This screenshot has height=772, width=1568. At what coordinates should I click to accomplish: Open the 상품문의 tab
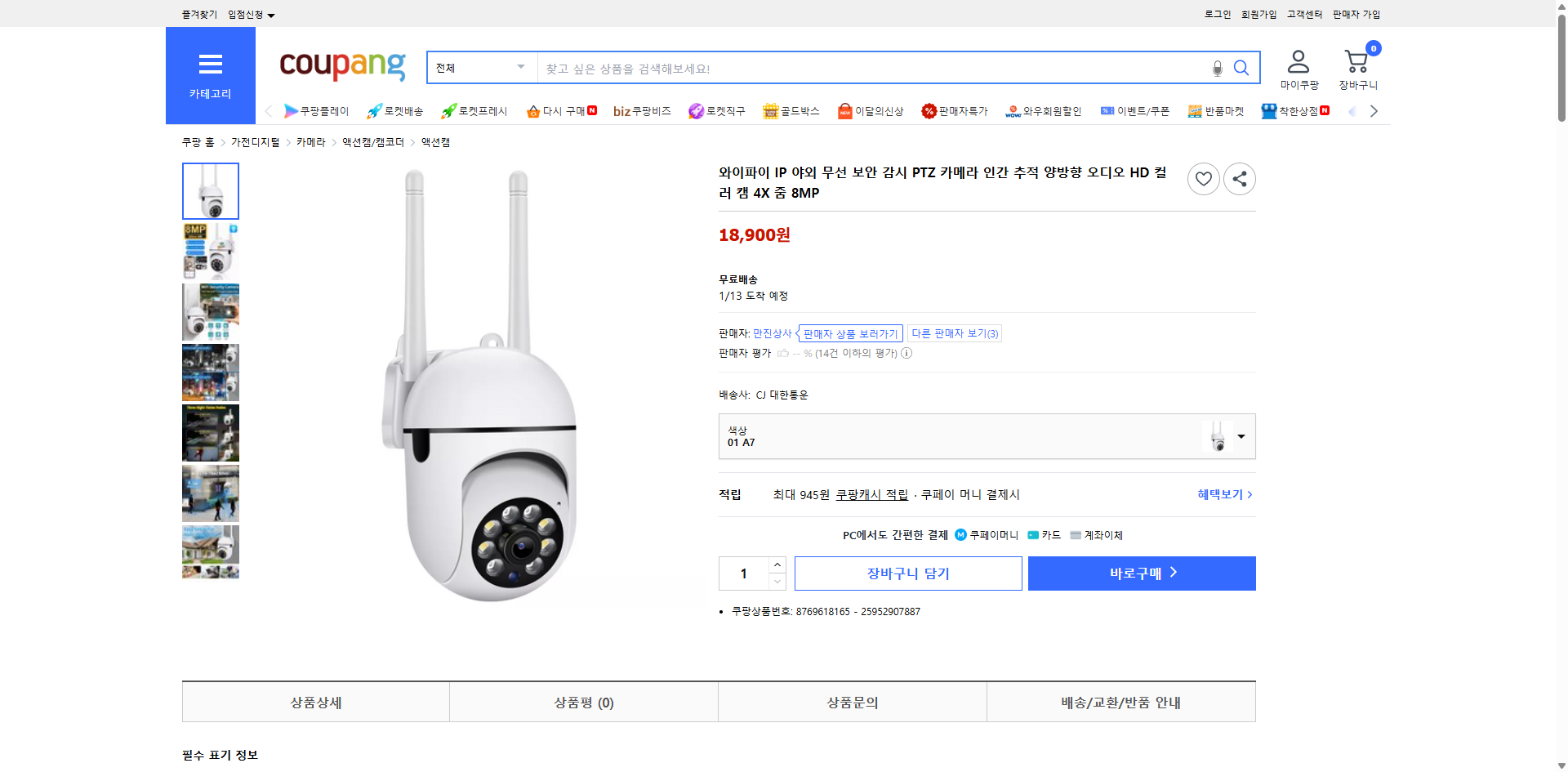(852, 702)
